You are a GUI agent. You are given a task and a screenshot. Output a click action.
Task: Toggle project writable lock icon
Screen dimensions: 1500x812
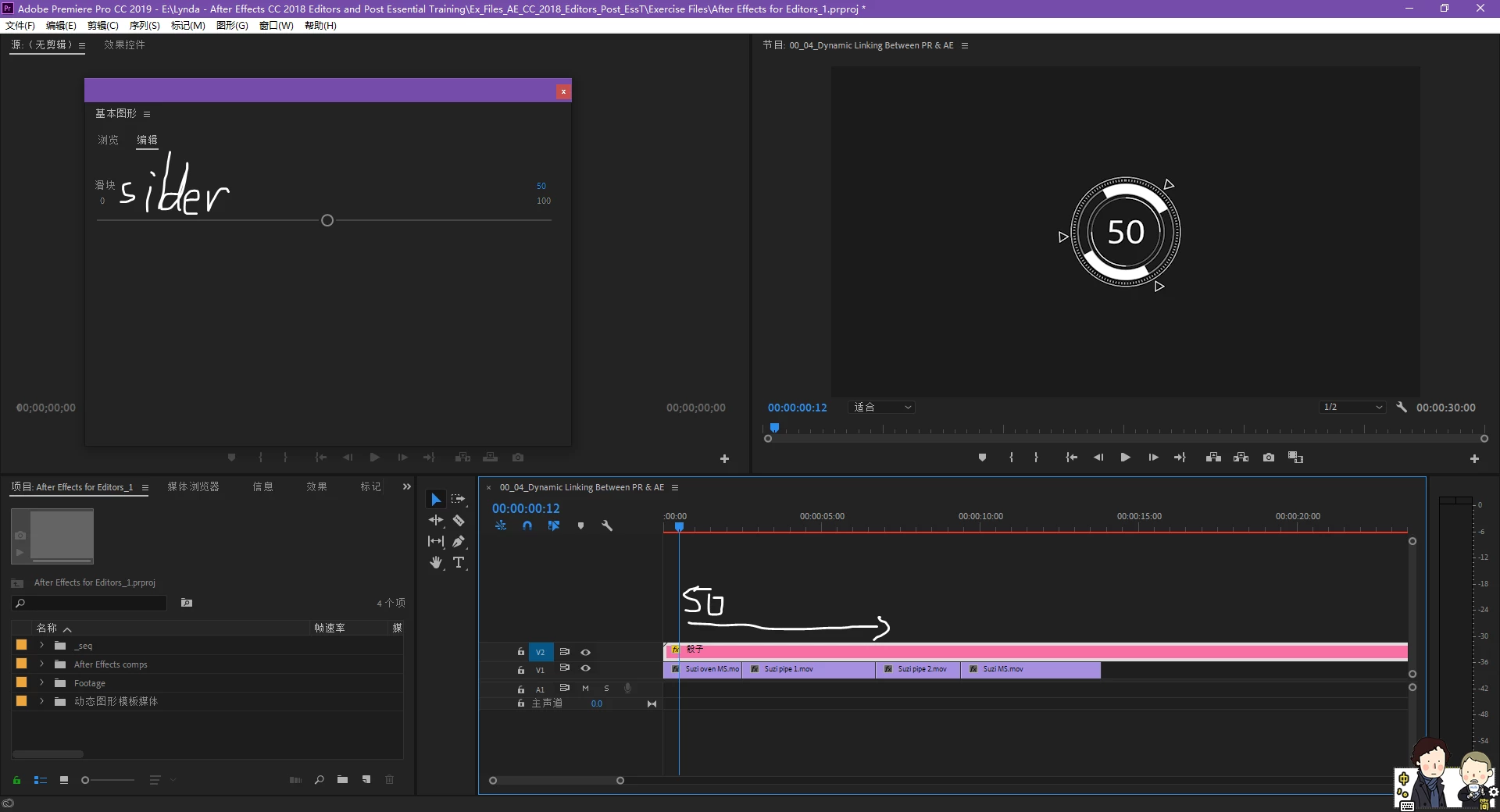[x=16, y=780]
